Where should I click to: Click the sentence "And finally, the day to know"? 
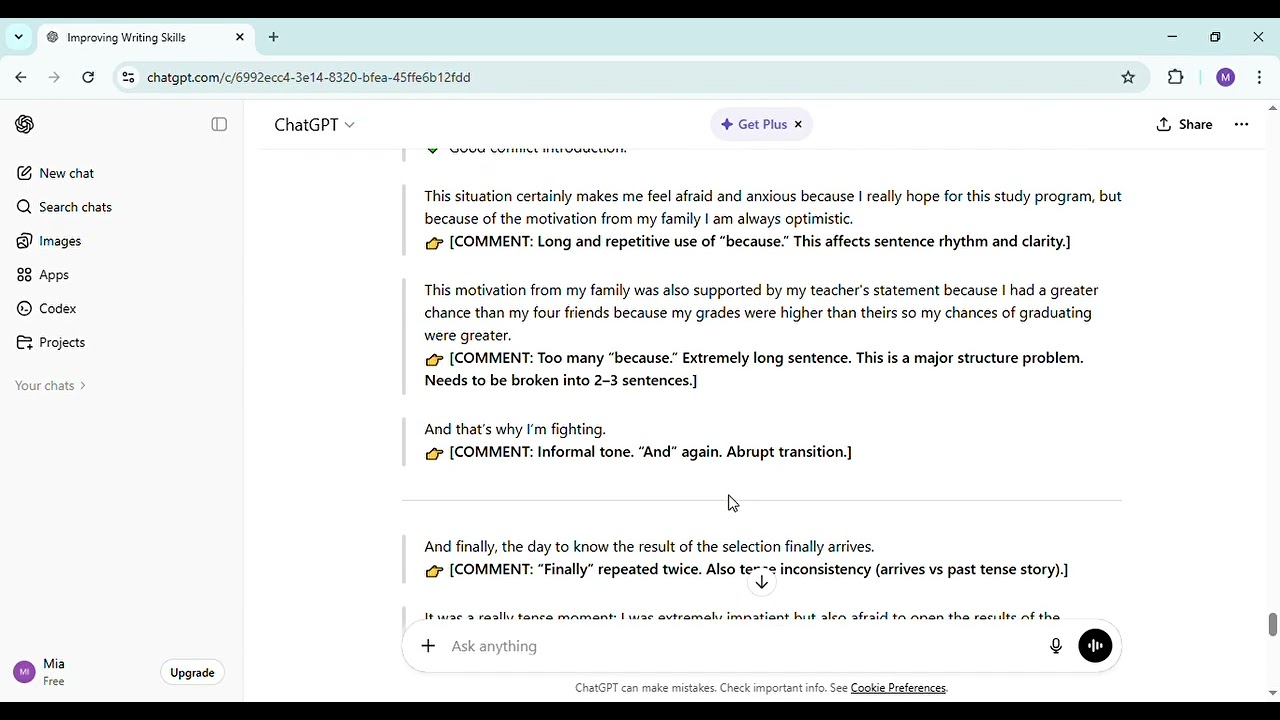coord(649,546)
